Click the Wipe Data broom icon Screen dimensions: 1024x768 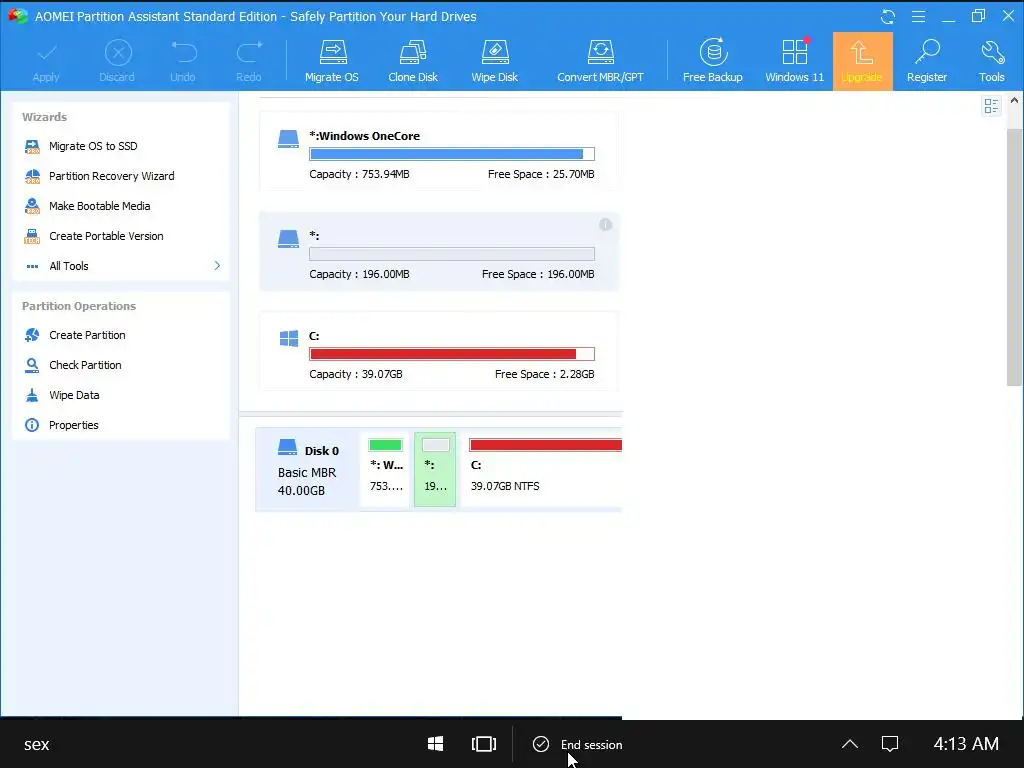click(32, 395)
